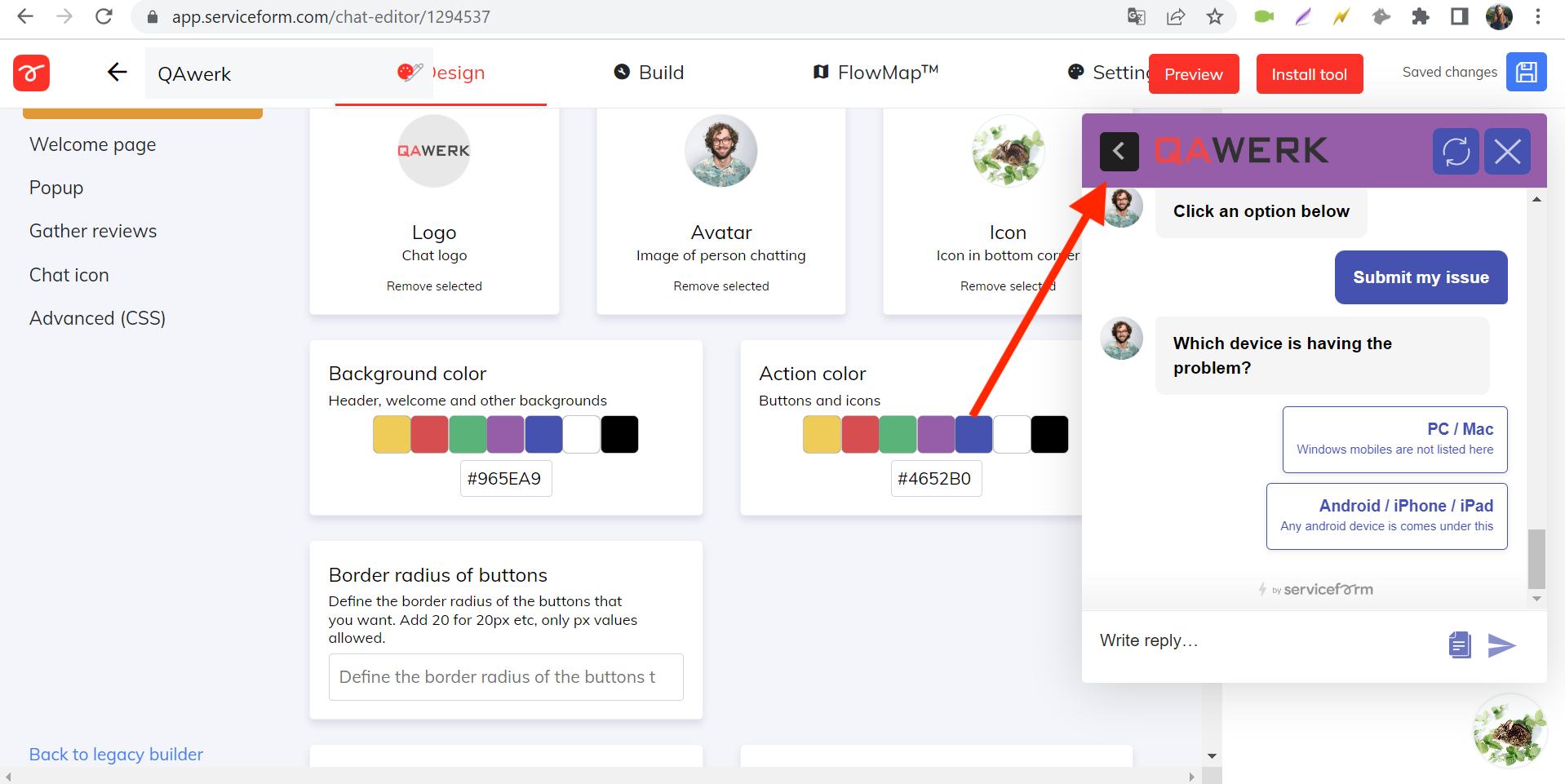Viewport: 1565px width, 784px height.
Task: Click the share icon in address bar
Action: [x=1176, y=16]
